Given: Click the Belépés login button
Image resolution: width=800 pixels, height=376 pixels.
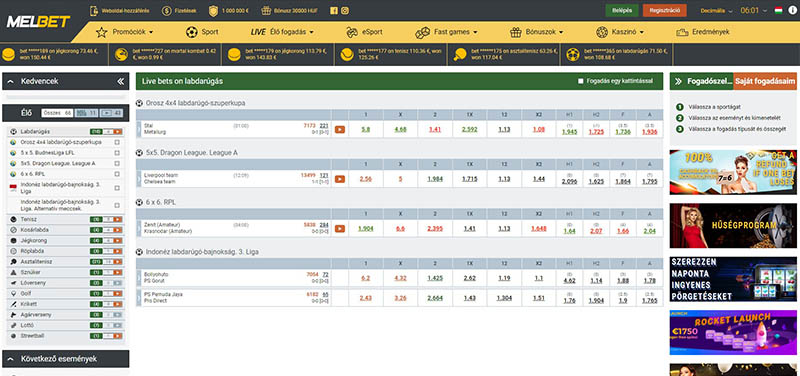Looking at the screenshot, I should click(x=622, y=10).
